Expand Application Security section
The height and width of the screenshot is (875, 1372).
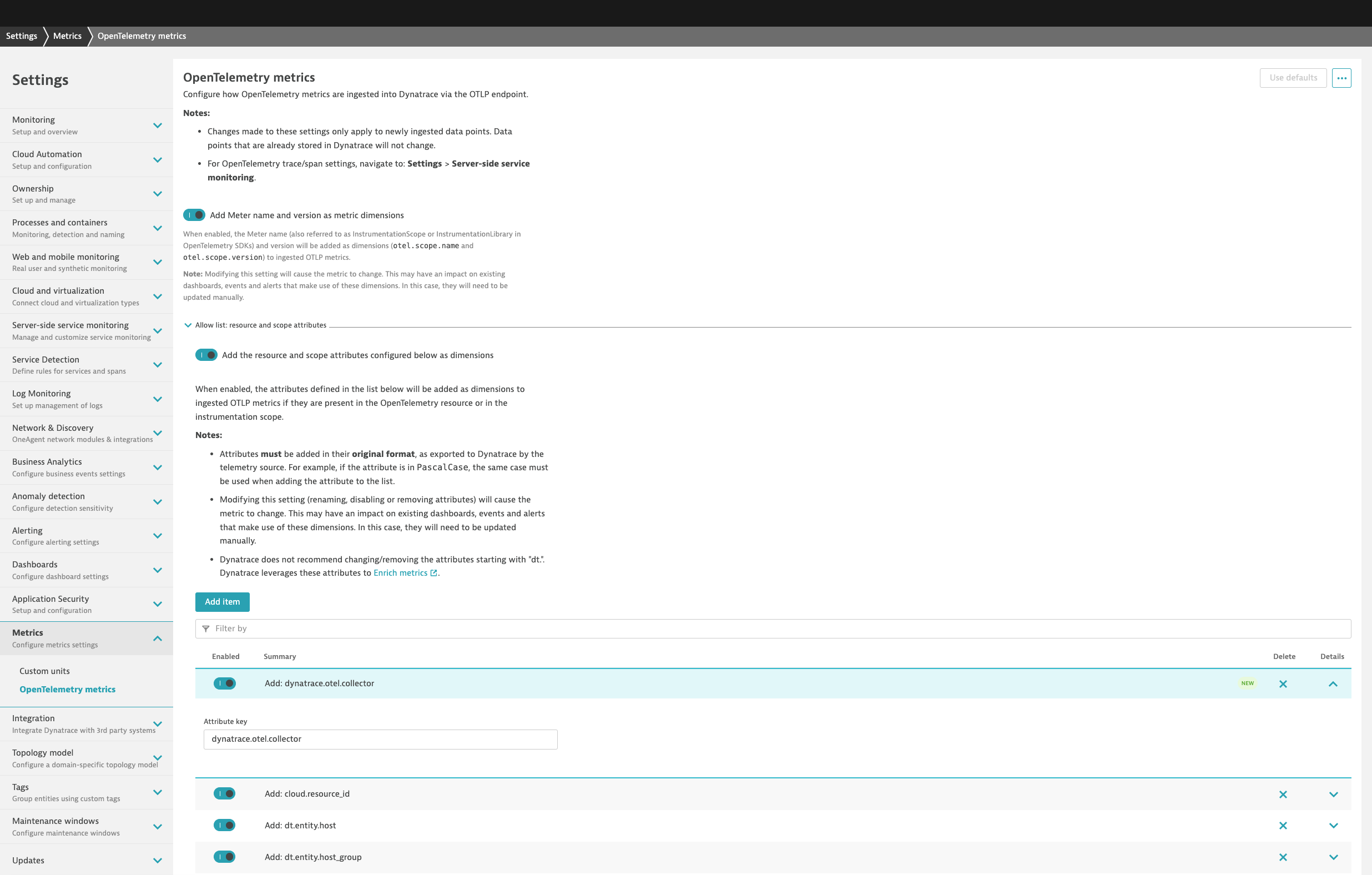point(158,604)
